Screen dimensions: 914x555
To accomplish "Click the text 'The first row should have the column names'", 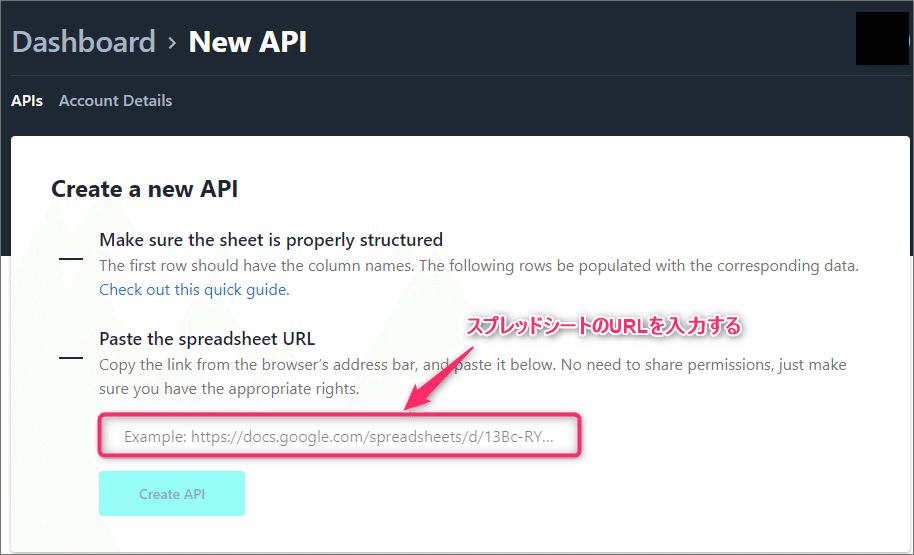I will point(256,266).
